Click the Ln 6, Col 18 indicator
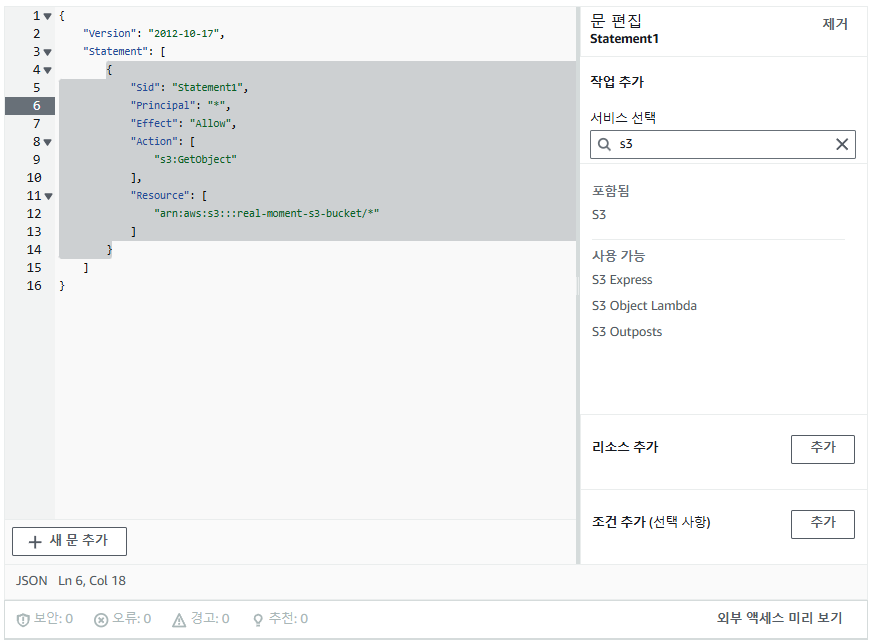Image resolution: width=871 pixels, height=644 pixels. tap(92, 581)
